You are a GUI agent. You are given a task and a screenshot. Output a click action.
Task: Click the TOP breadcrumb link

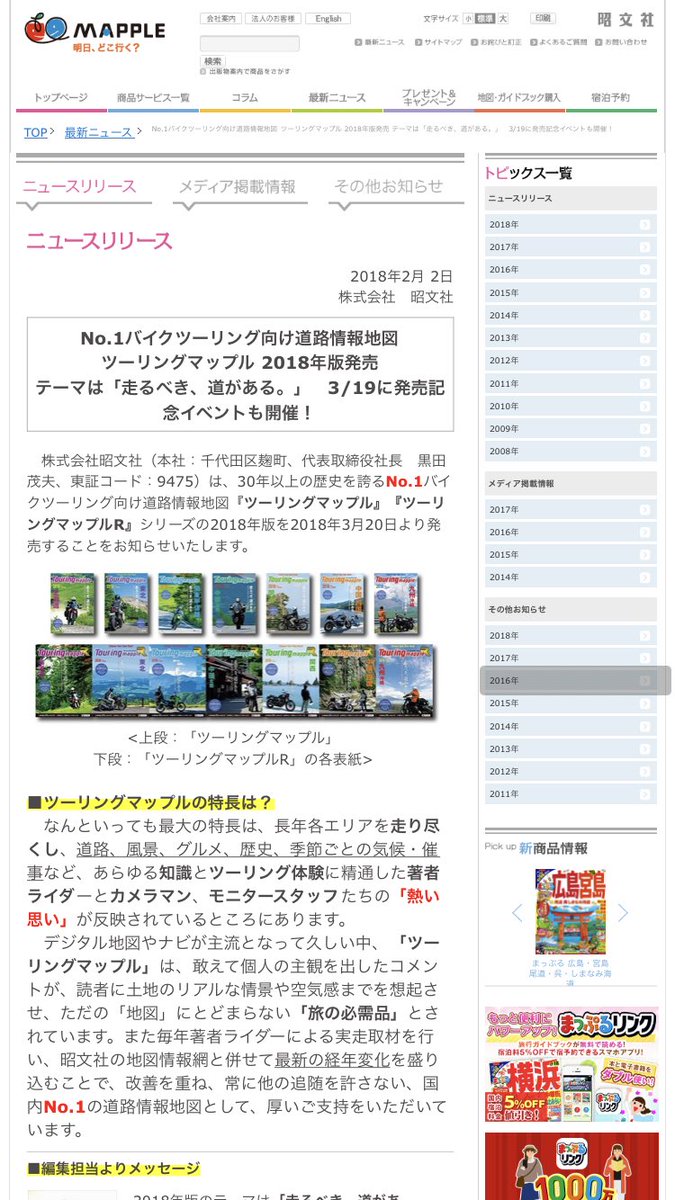tap(35, 132)
